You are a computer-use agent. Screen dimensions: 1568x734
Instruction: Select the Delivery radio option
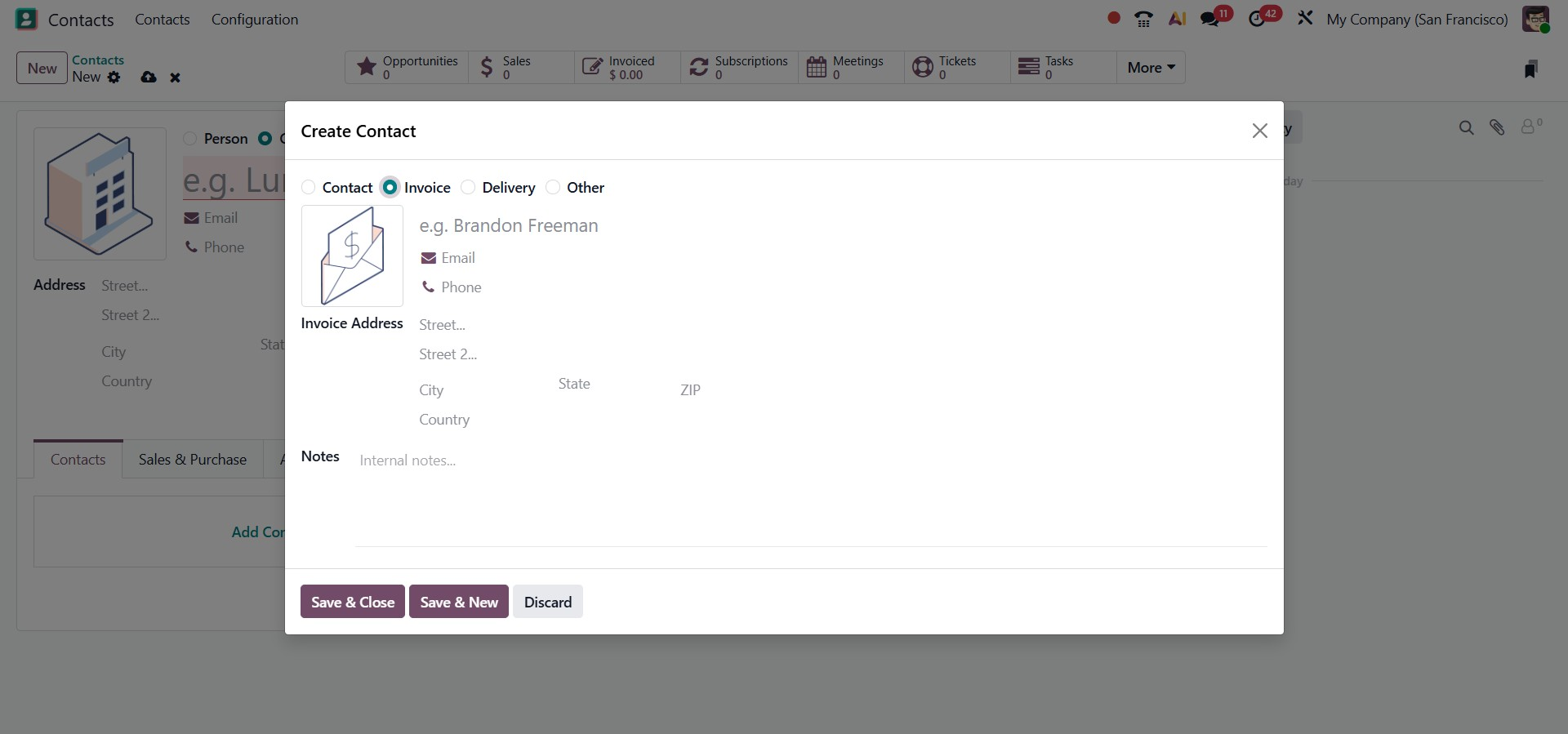[468, 188]
